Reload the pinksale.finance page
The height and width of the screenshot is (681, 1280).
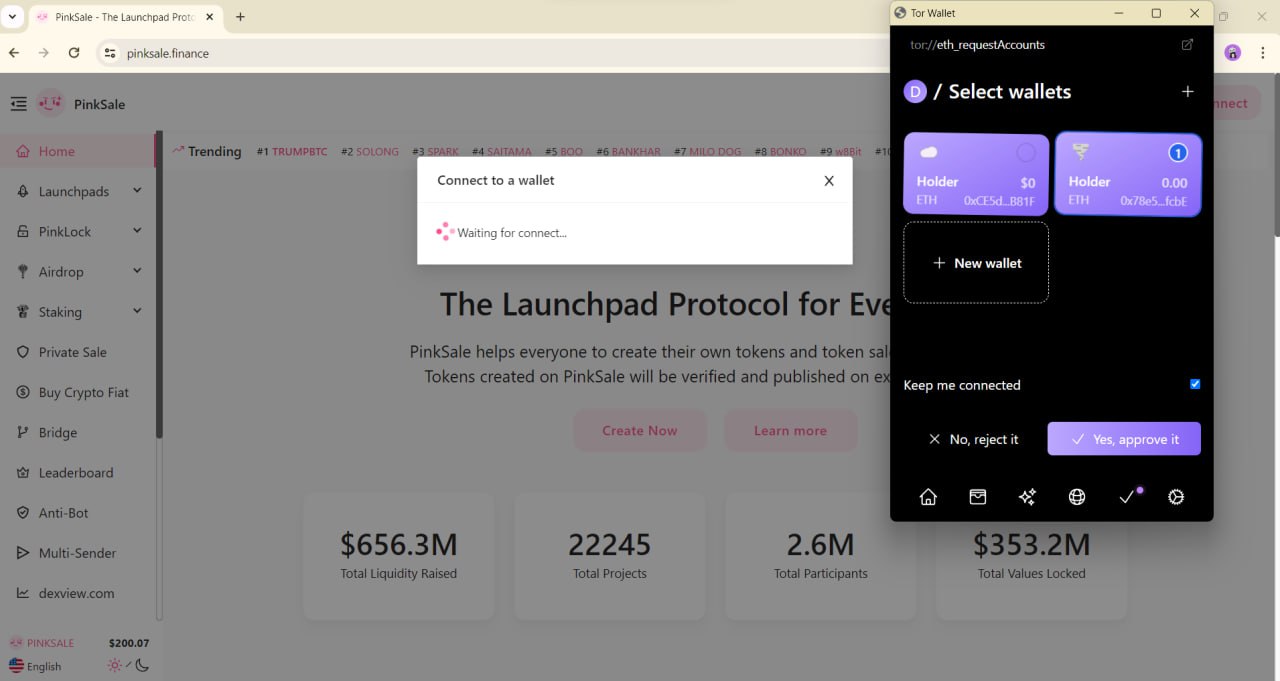click(74, 53)
